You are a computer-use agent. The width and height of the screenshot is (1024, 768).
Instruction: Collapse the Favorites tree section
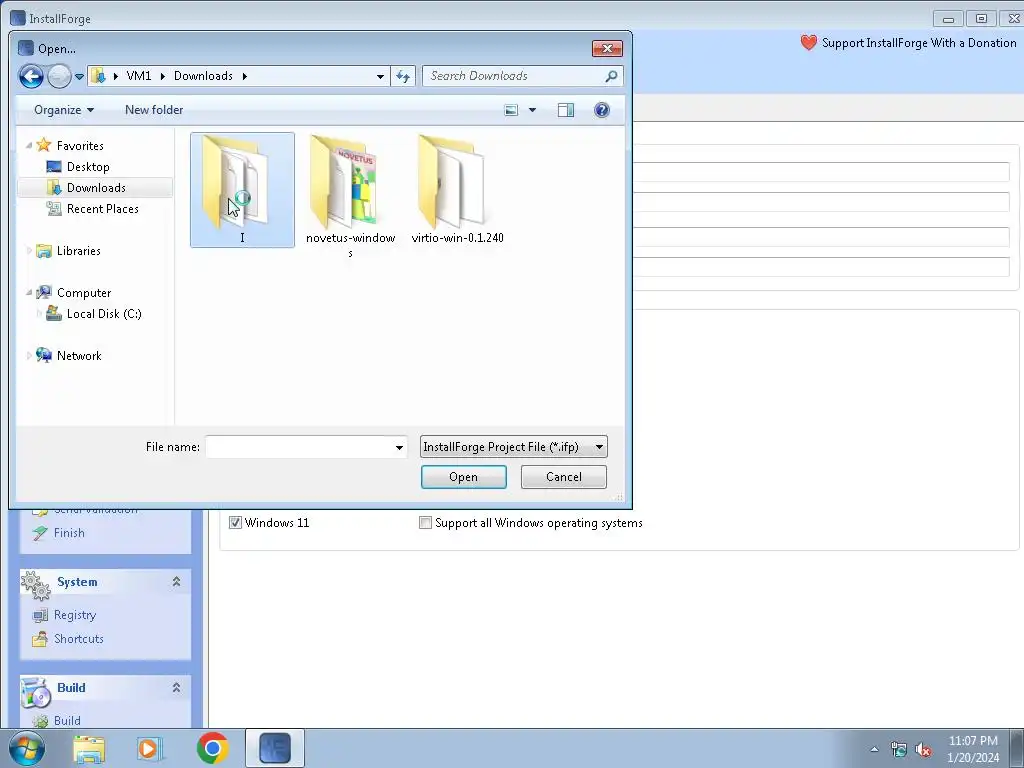29,146
